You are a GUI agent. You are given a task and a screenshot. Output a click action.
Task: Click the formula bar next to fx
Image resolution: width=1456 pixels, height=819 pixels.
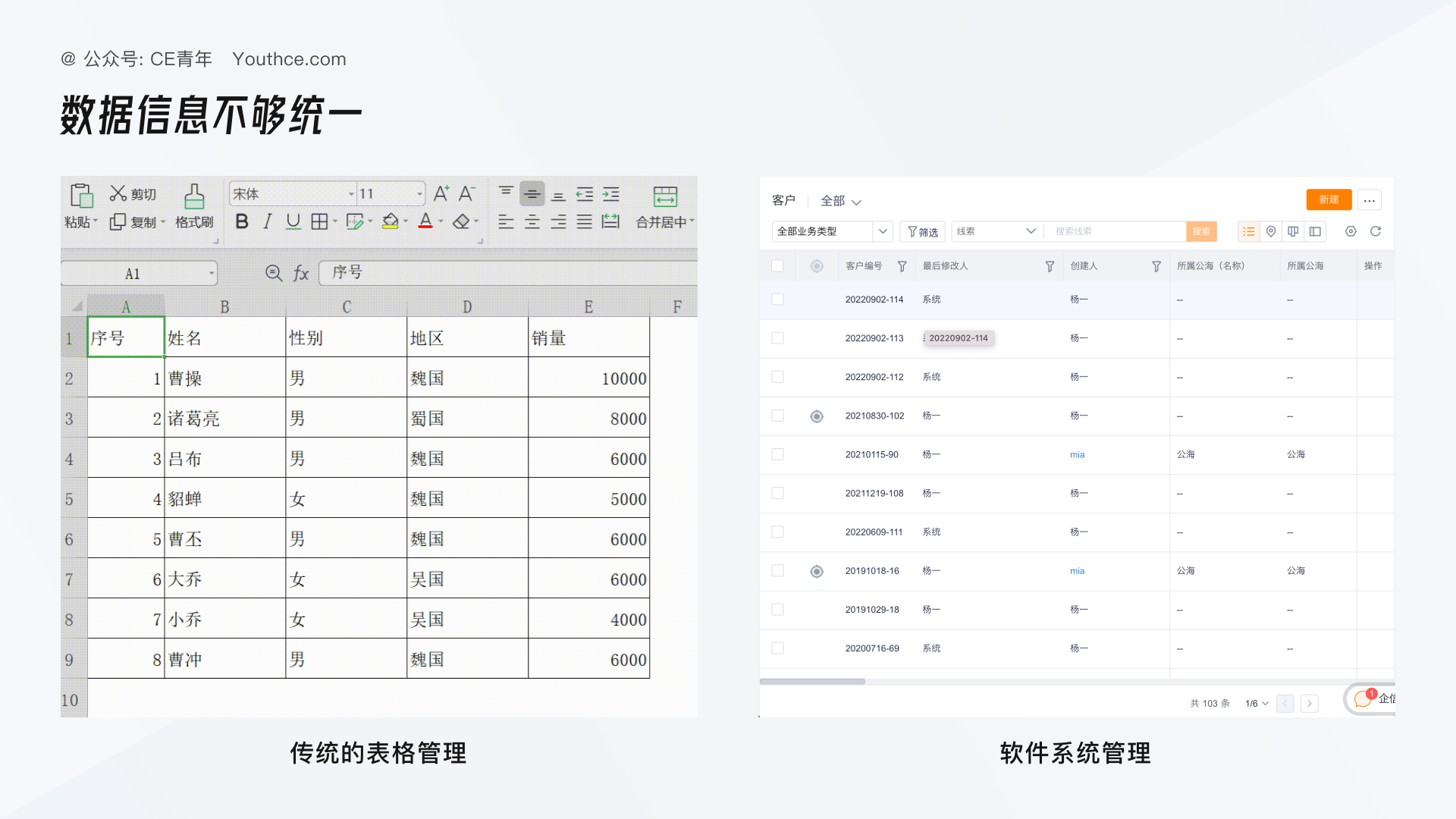click(508, 273)
